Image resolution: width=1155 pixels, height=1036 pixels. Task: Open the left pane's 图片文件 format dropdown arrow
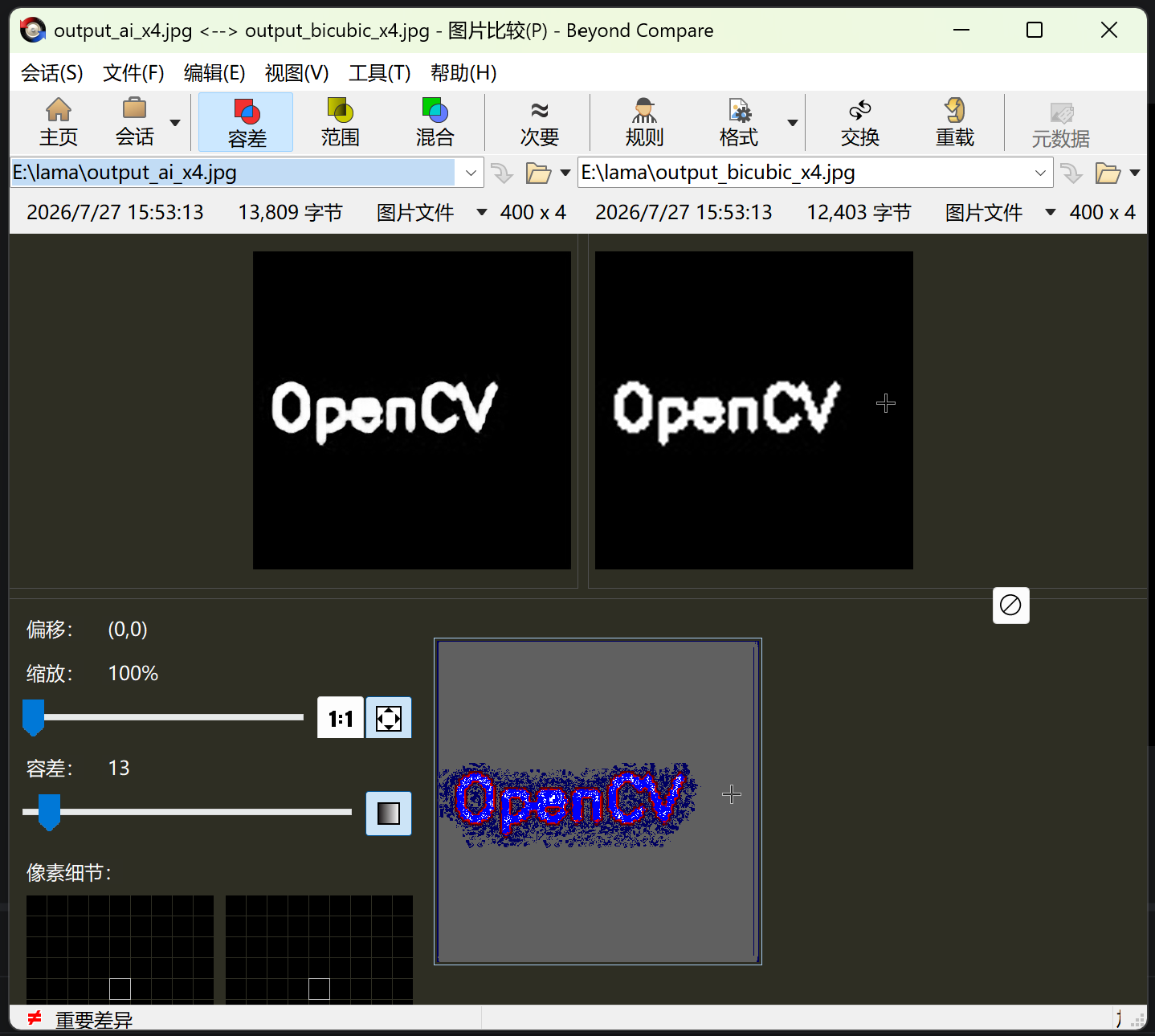[482, 212]
